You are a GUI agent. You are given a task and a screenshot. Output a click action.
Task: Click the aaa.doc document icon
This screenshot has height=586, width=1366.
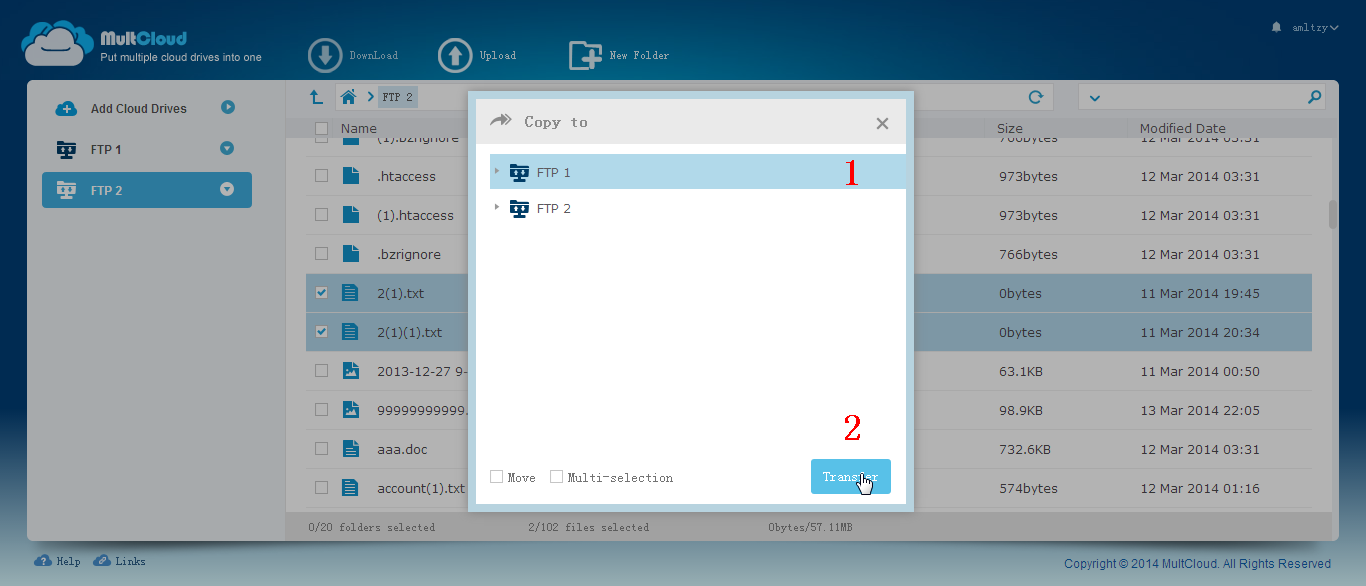coord(350,449)
